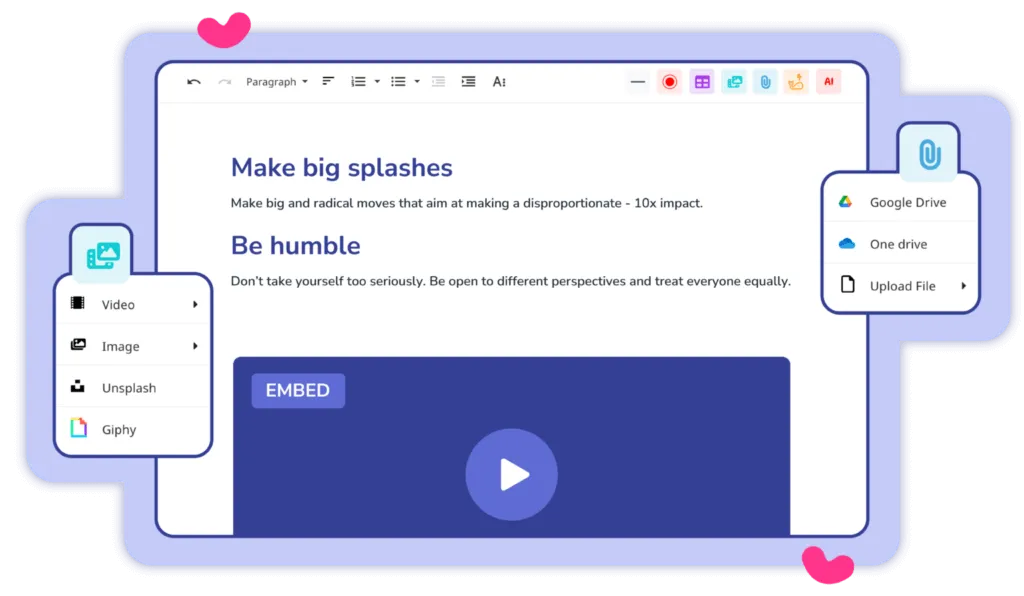This screenshot has width=1024, height=596.
Task: Click the OneDrive cloud icon
Action: [x=847, y=243]
